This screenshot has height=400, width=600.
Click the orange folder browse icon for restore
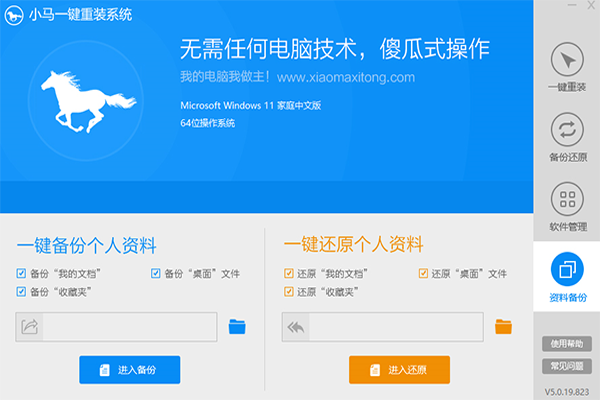click(x=504, y=326)
